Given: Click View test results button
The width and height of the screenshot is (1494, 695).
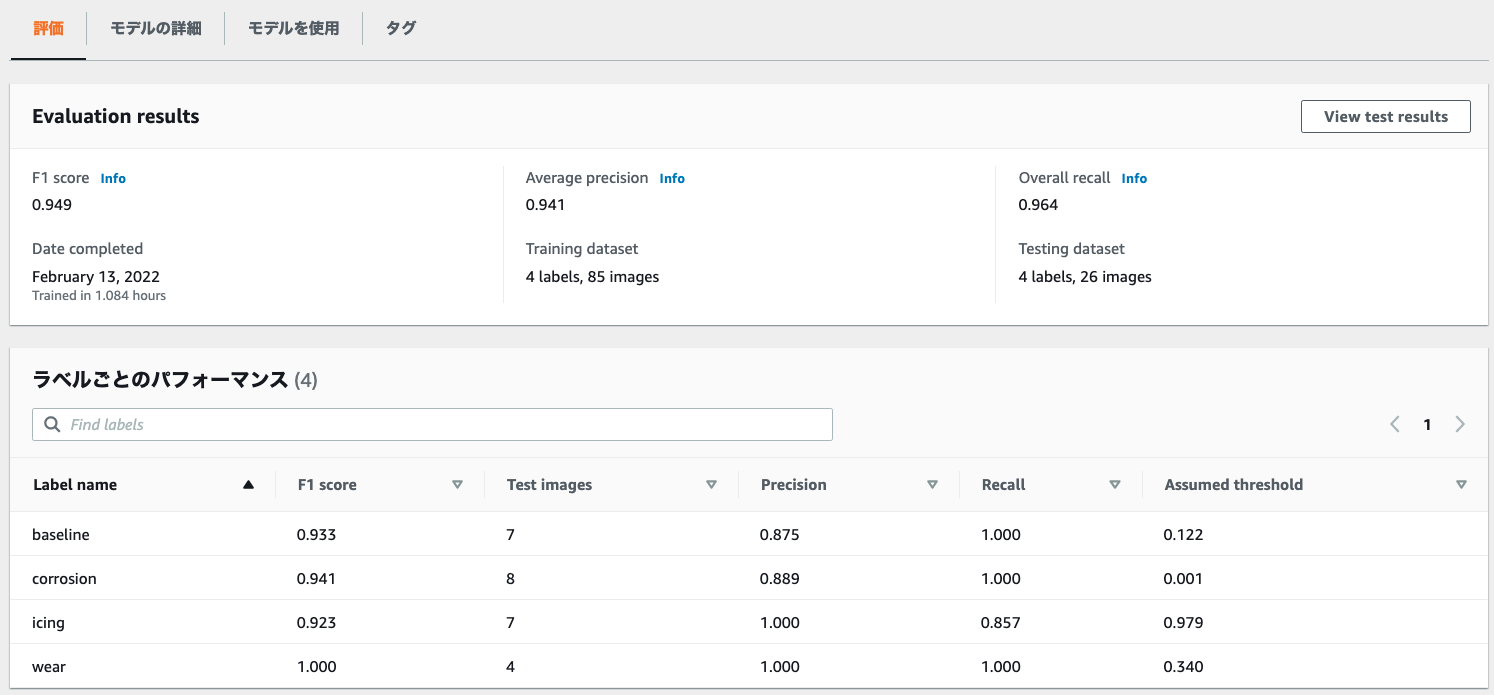Looking at the screenshot, I should [1385, 116].
